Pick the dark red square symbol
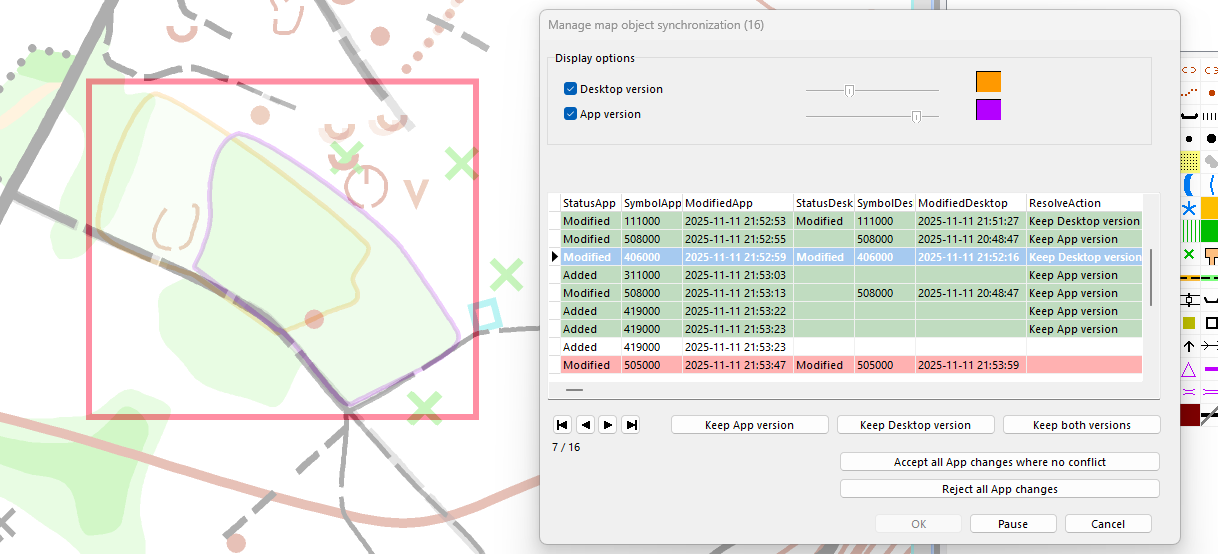The width and height of the screenshot is (1218, 554). (1189, 414)
